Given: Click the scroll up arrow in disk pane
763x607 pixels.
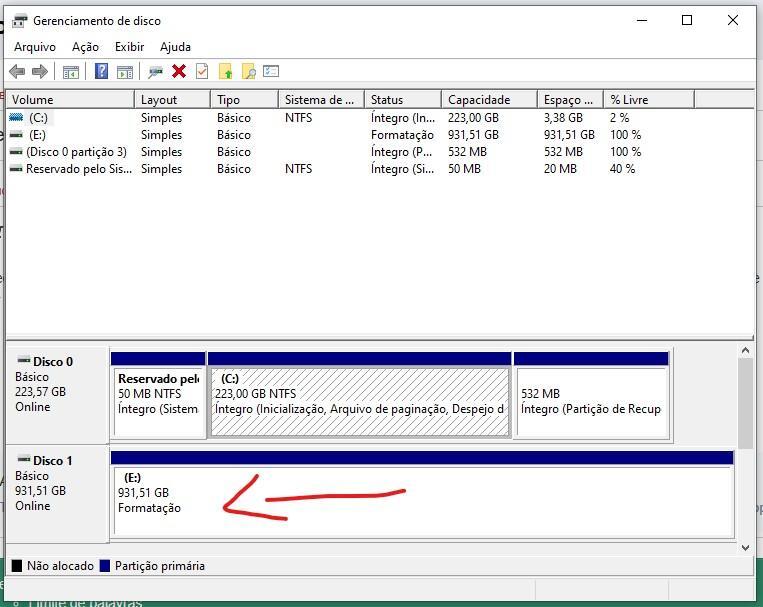Looking at the screenshot, I should 745,350.
